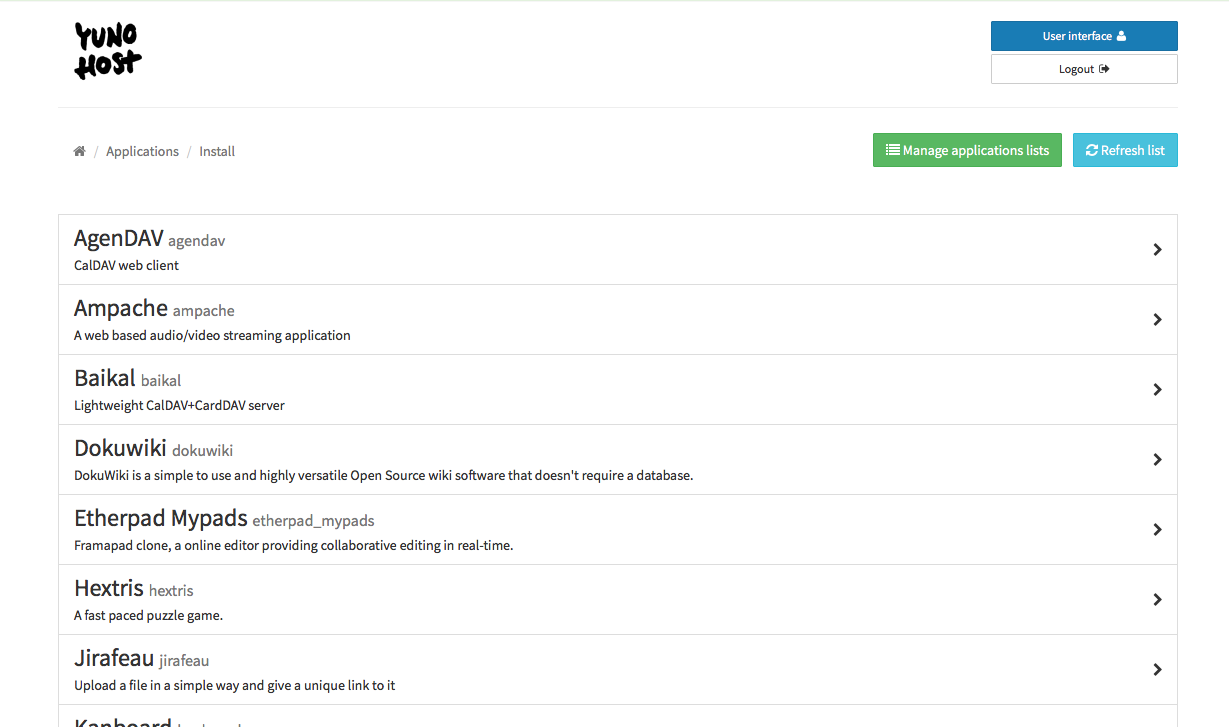Open Jirafeau row chevron

[x=1157, y=670]
